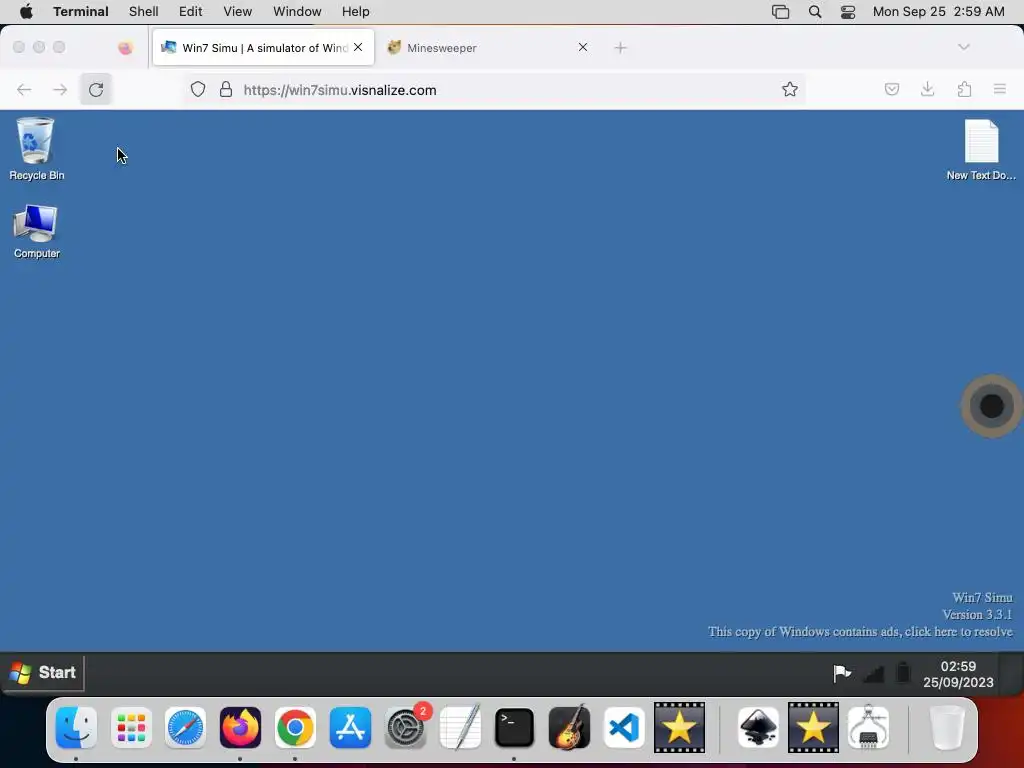
Task: Launch Visual Studio Code from the Dock
Action: pyautogui.click(x=624, y=727)
